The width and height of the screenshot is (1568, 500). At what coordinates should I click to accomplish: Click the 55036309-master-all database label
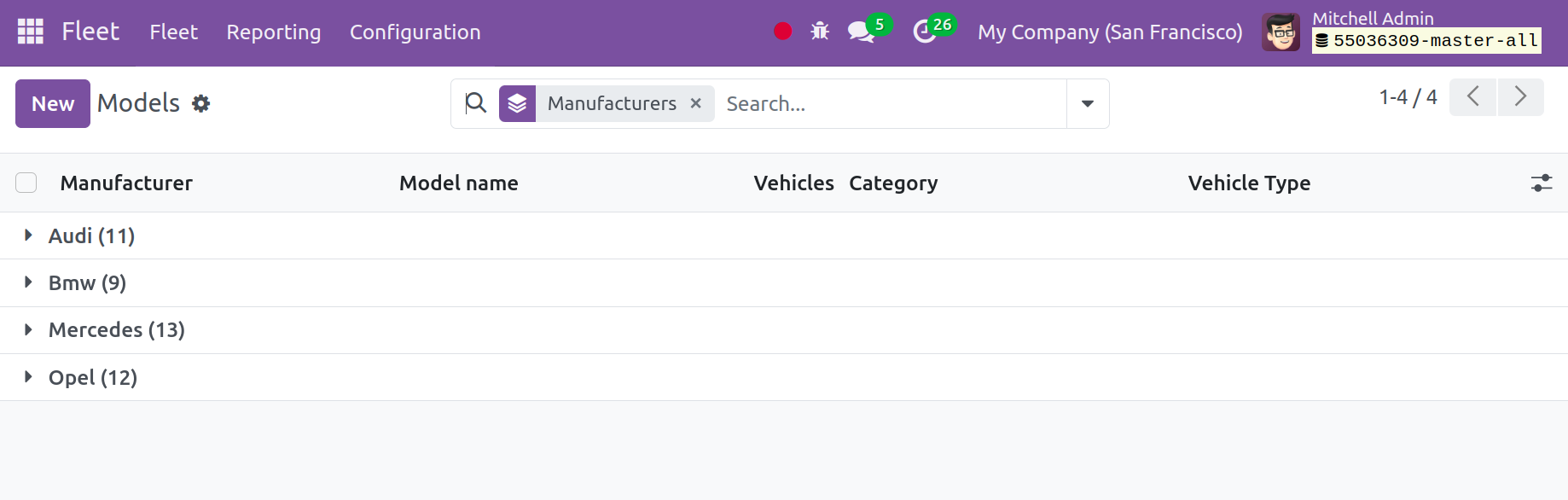coord(1426,40)
